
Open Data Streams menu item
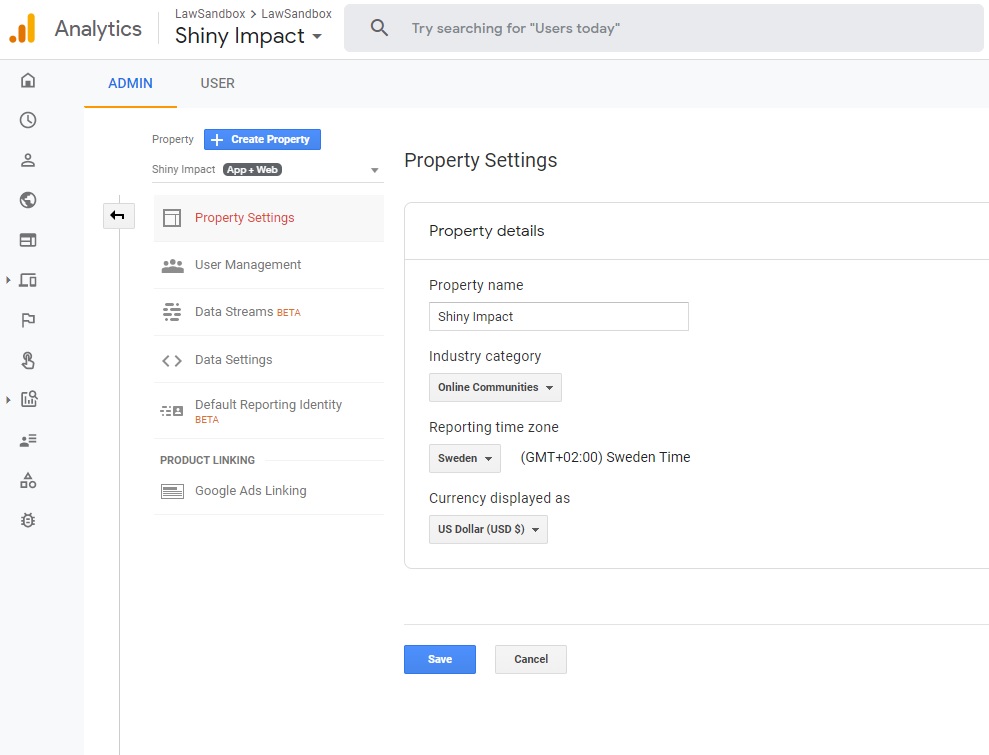click(x=269, y=312)
